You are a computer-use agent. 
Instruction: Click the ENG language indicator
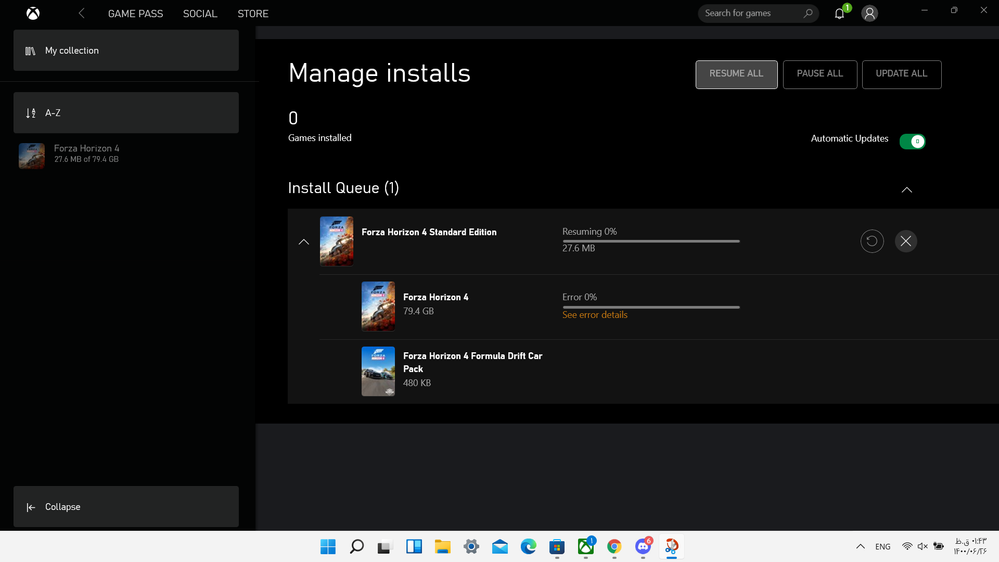coord(882,547)
